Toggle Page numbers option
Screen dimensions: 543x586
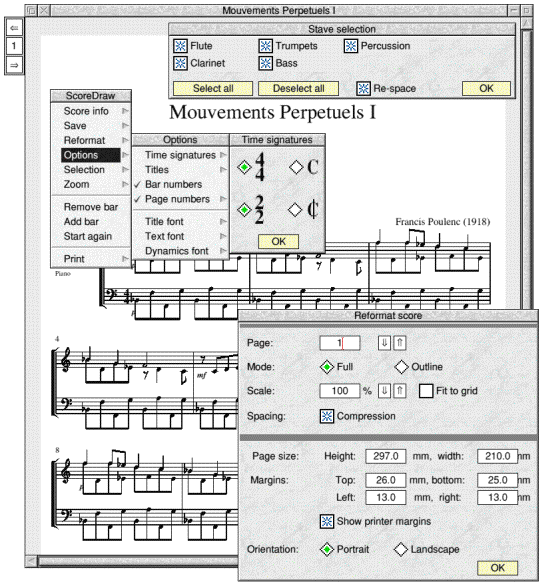181,199
